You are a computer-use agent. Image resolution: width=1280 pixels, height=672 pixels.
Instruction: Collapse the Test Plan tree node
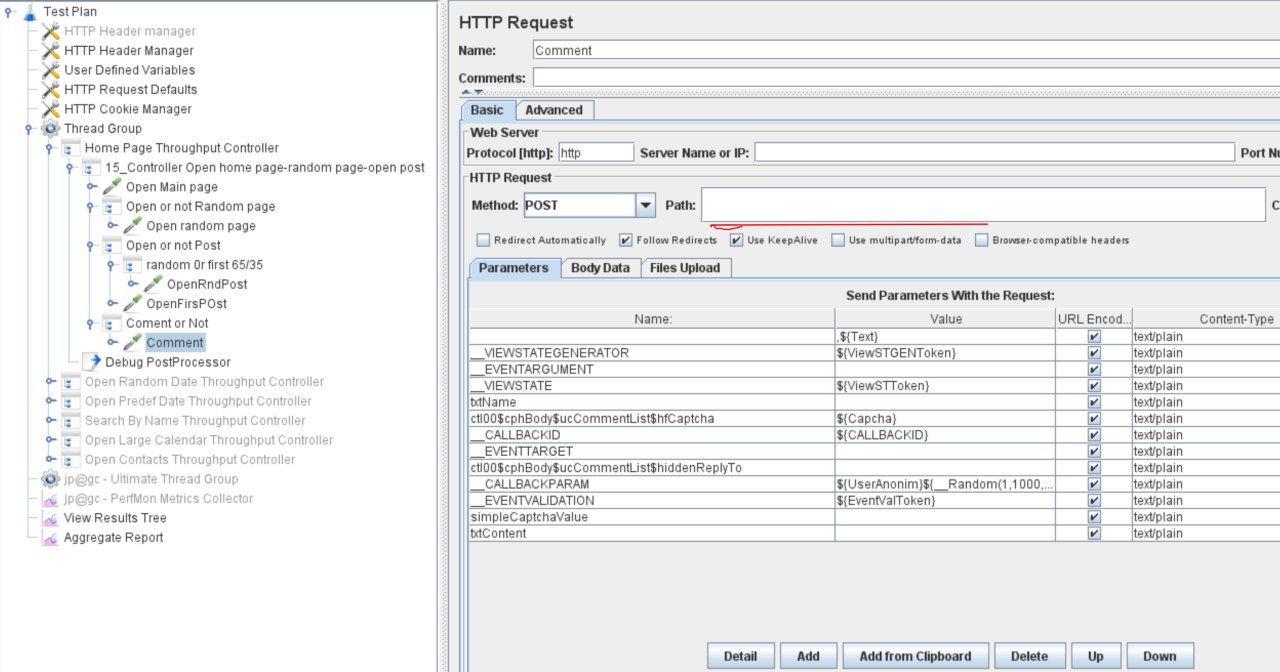click(x=9, y=12)
